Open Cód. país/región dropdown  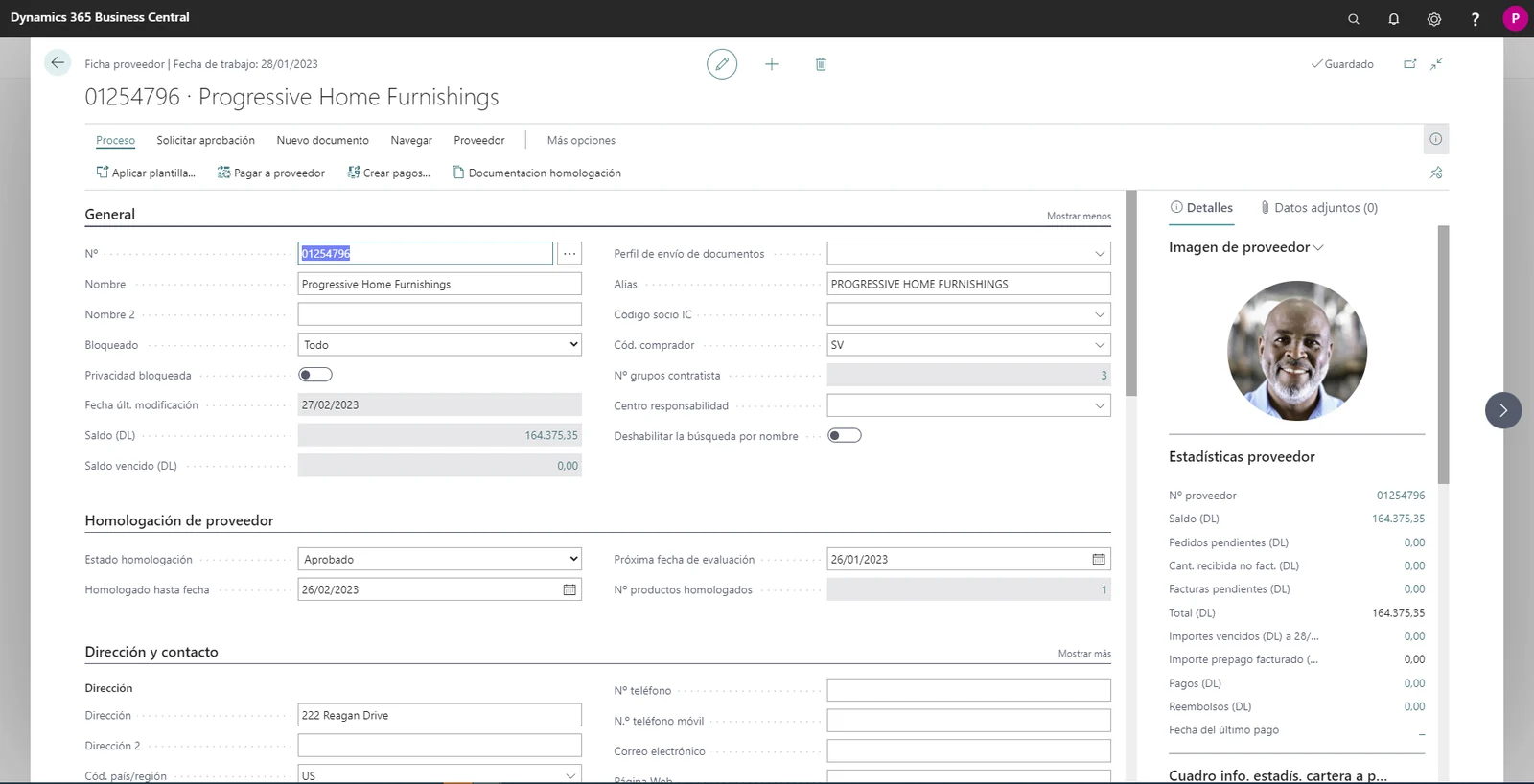(x=570, y=775)
